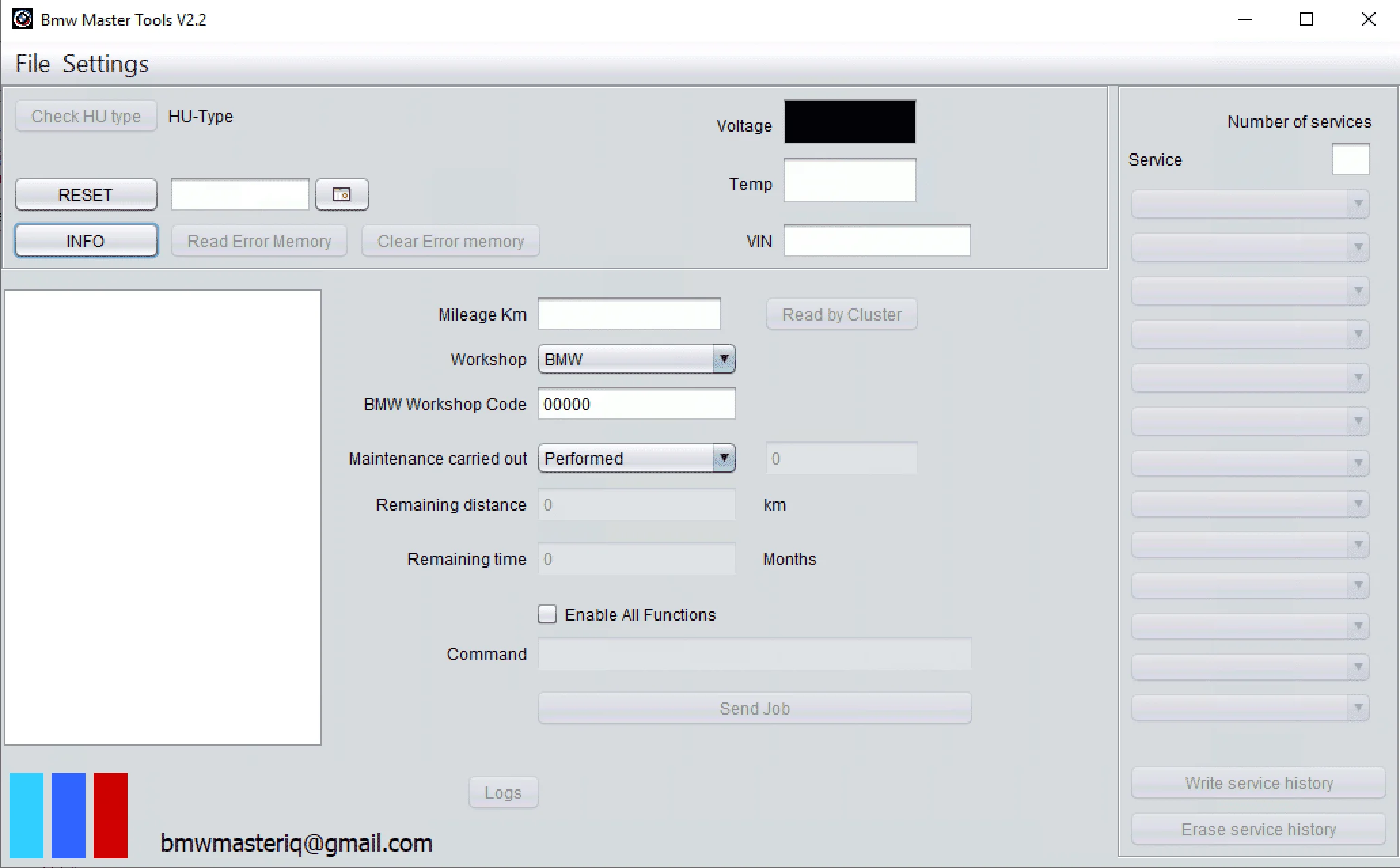Enable All Functions checkbox
This screenshot has height=868, width=1400.
(x=547, y=615)
